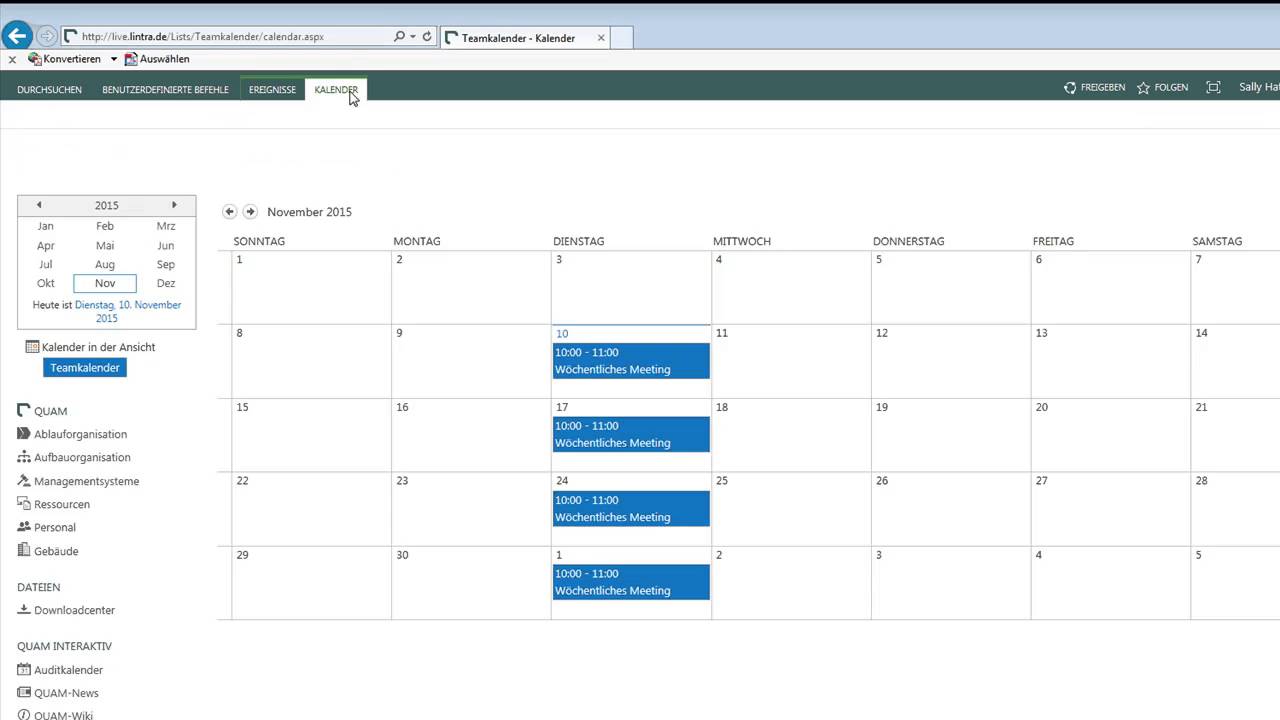1280x720 pixels.
Task: Show previous month with calendar arrow
Action: coord(229,212)
